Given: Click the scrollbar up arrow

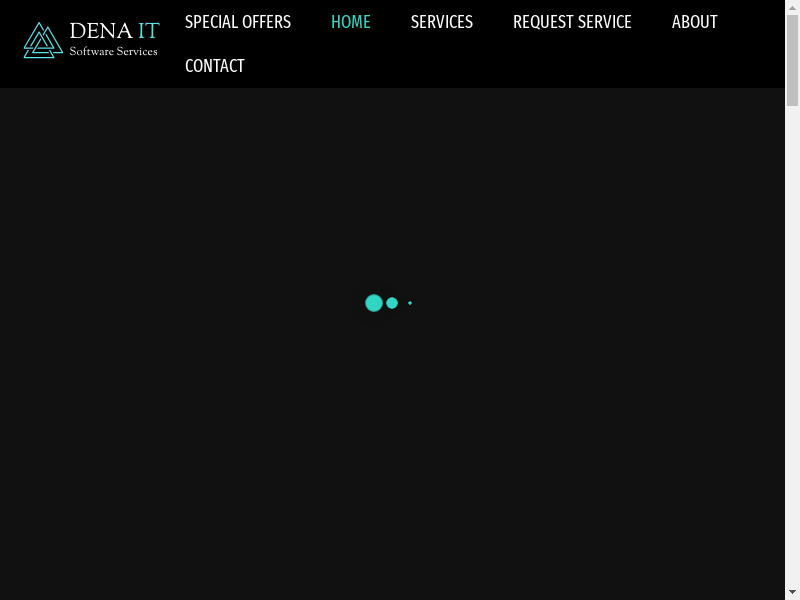Looking at the screenshot, I should [x=792, y=6].
